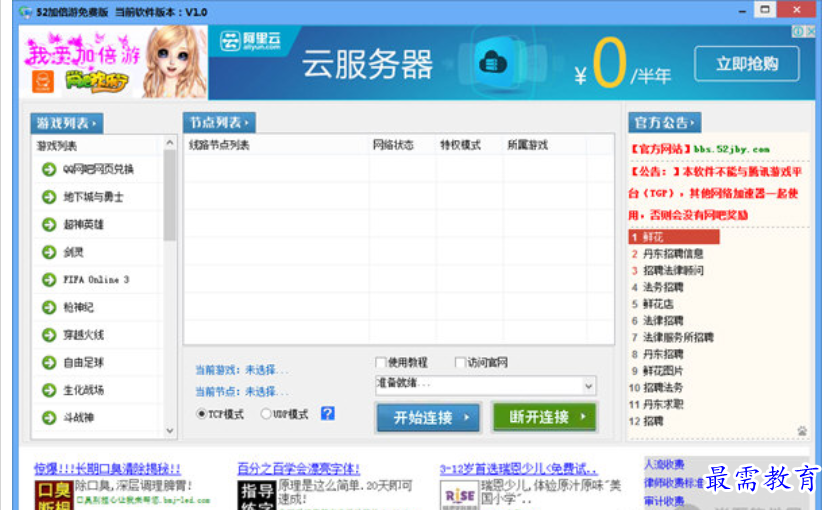Open the 百分之百学会漂亮字体 ad link
The image size is (827, 510).
tap(299, 468)
